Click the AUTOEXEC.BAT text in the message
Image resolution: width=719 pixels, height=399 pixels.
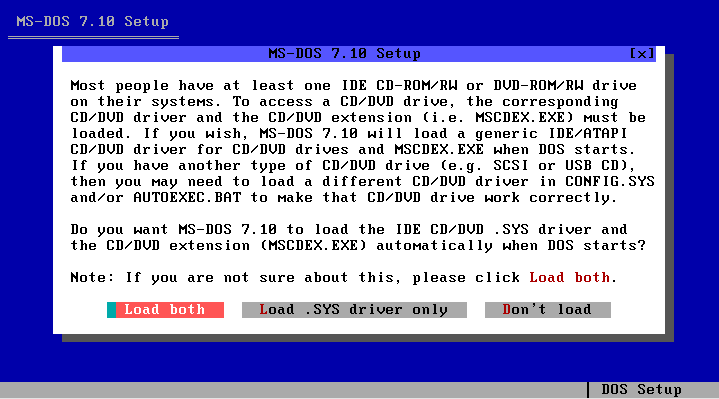pos(187,198)
